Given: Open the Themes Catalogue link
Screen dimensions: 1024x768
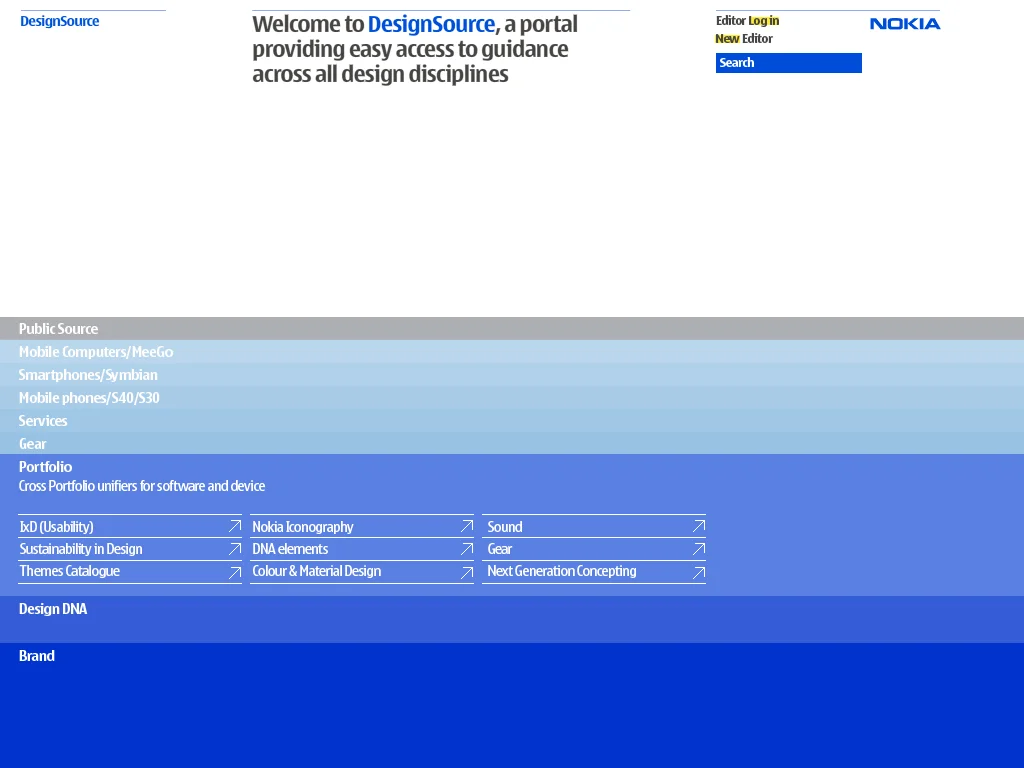Looking at the screenshot, I should click(x=69, y=571).
